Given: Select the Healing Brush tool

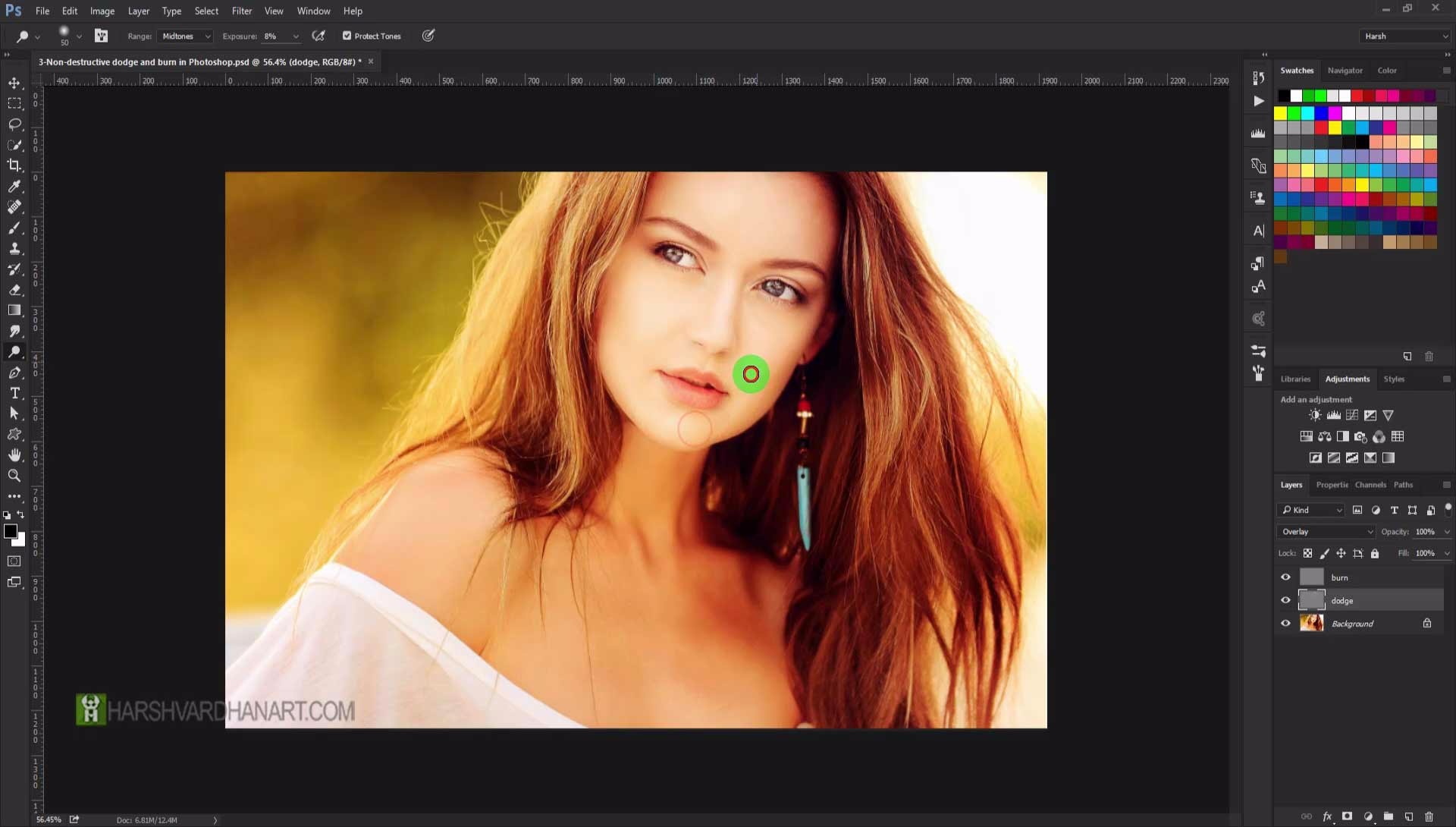Looking at the screenshot, I should click(x=14, y=206).
